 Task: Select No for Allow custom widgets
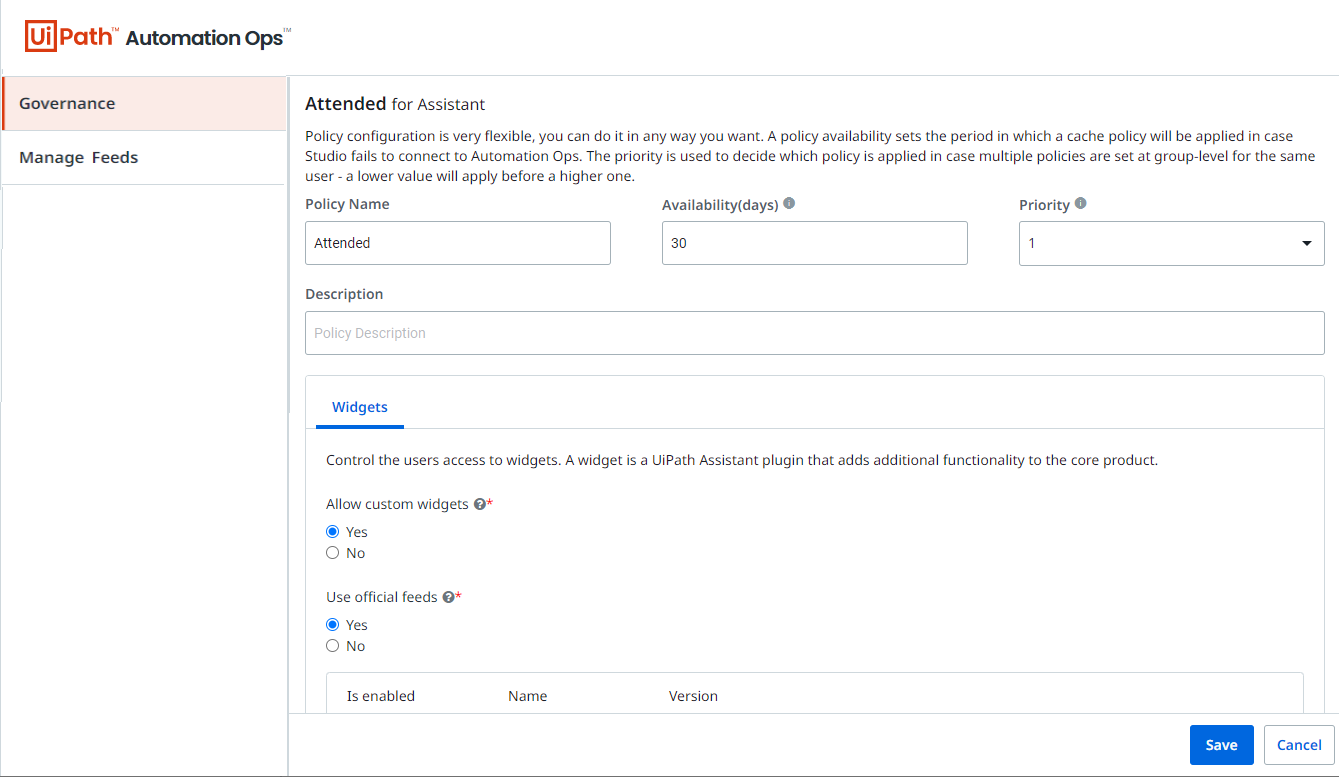pos(333,553)
